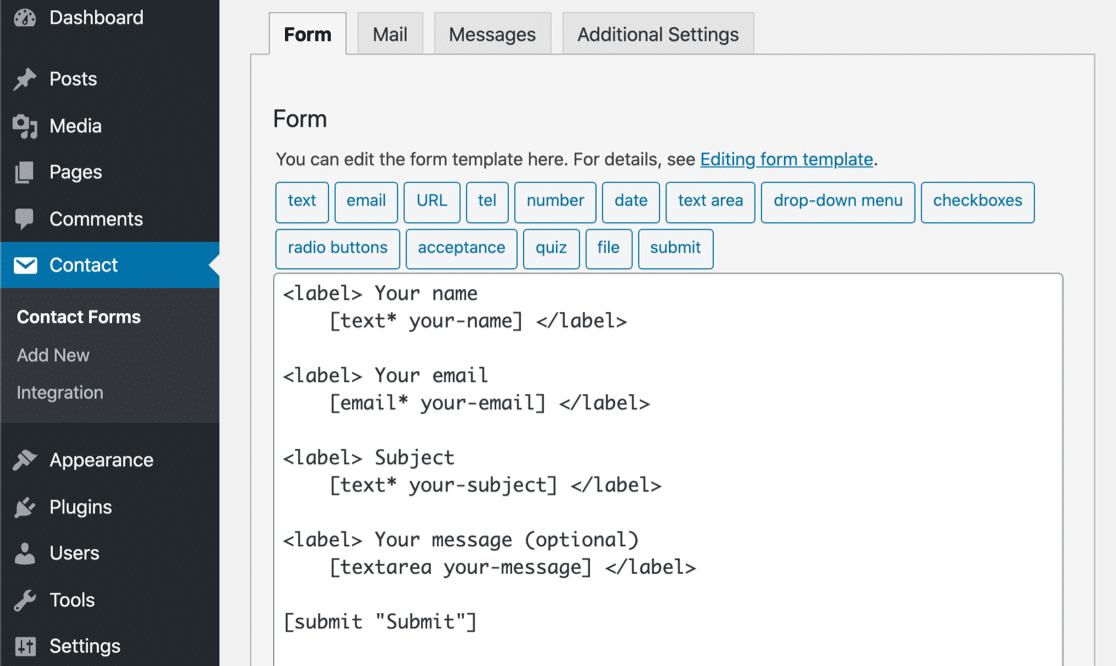Click inside the form template editor
This screenshot has width=1116, height=666.
668,470
